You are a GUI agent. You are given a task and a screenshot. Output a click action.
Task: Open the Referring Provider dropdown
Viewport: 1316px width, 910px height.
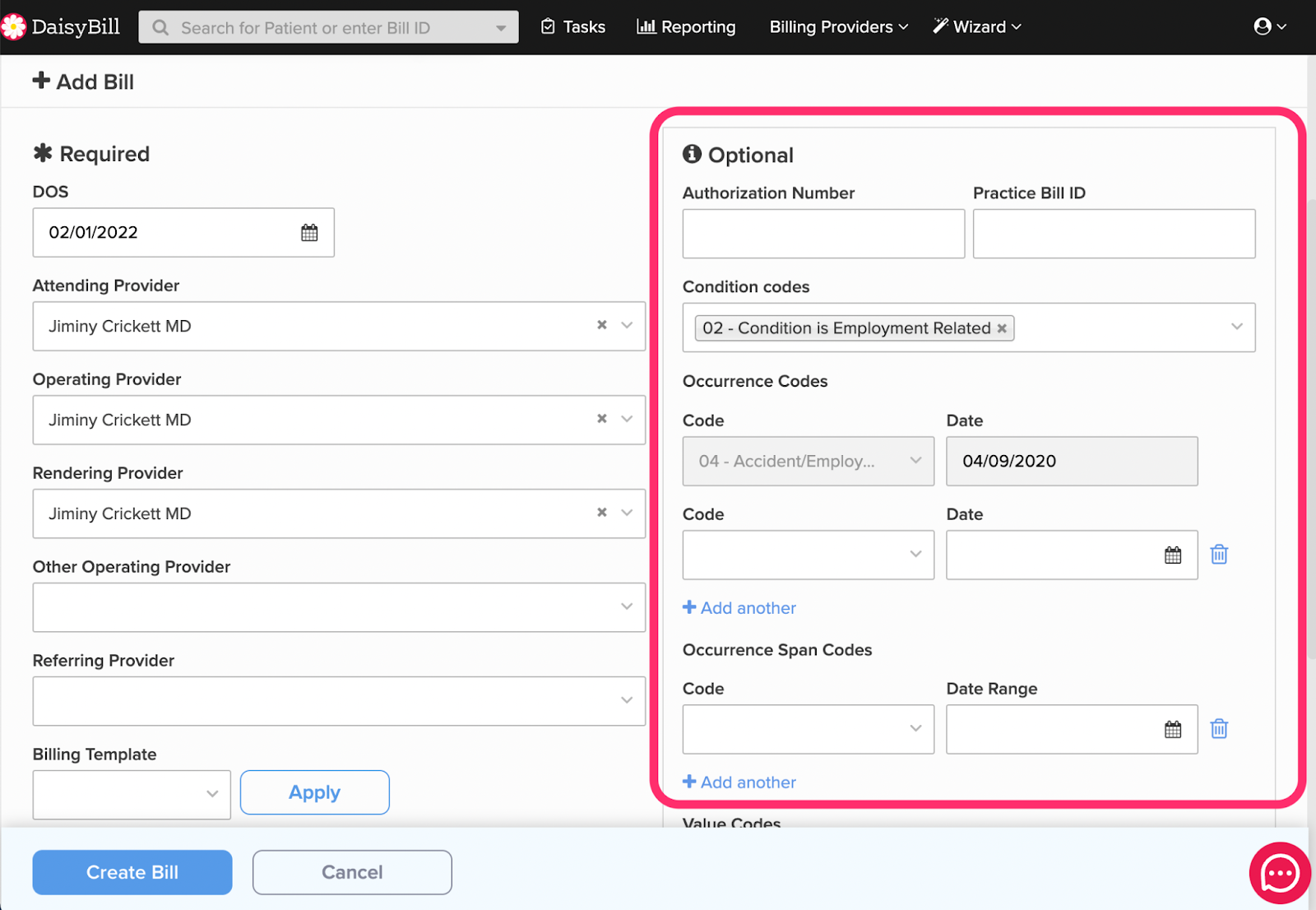pyautogui.click(x=339, y=701)
